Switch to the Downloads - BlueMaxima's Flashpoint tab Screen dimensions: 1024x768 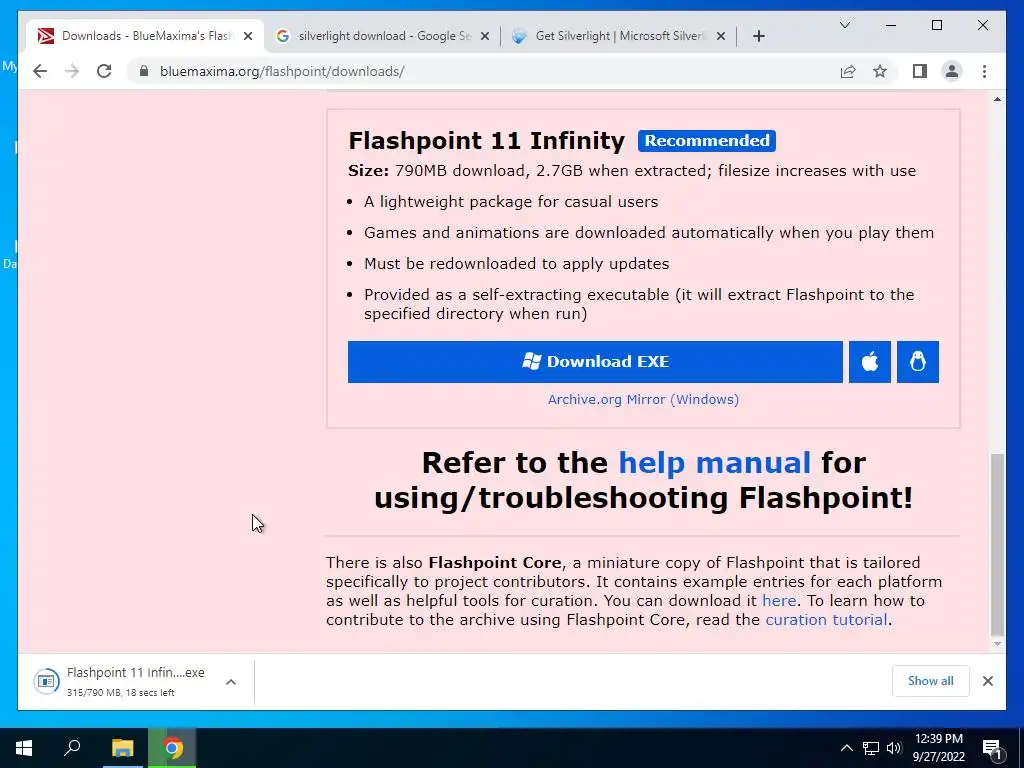[x=145, y=36]
